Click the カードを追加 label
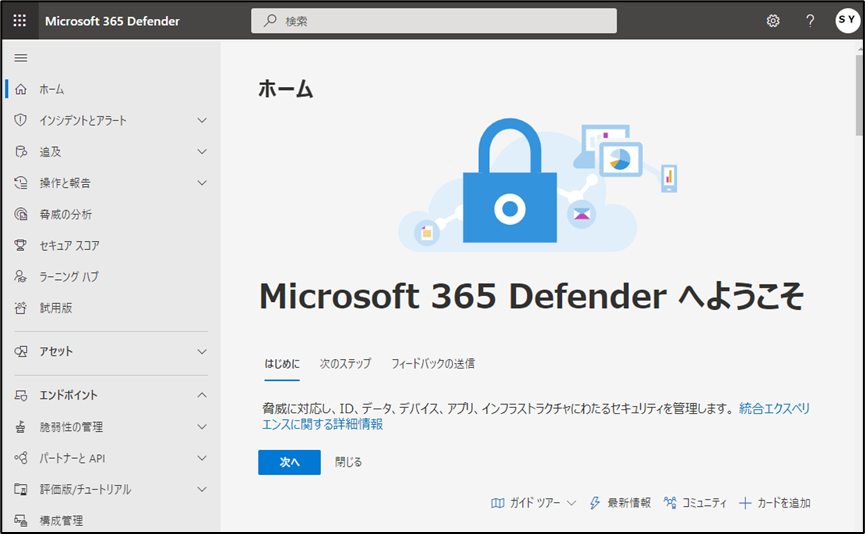The image size is (865, 534). [783, 503]
